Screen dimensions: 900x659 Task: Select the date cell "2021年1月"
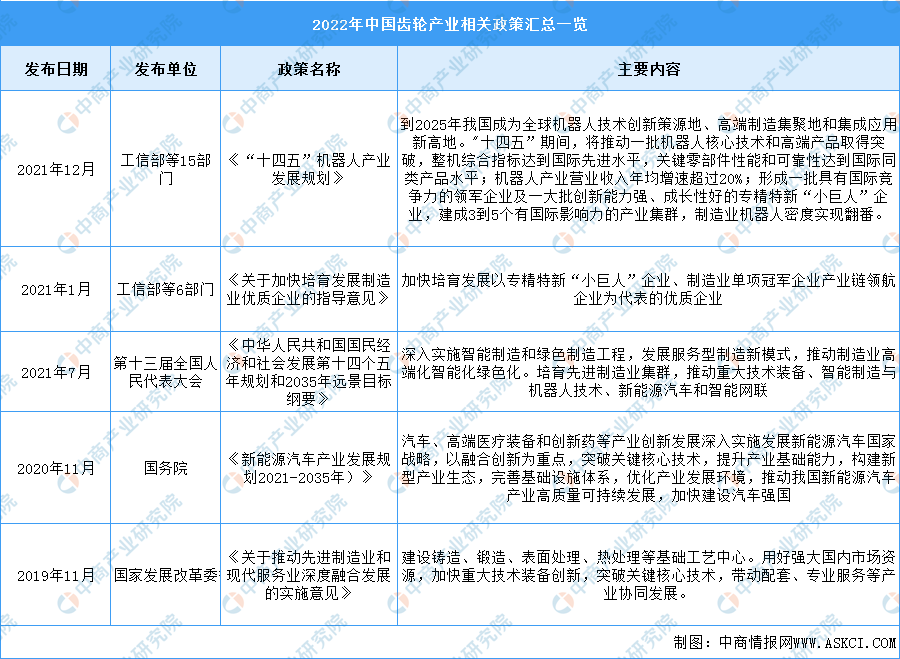point(56,289)
